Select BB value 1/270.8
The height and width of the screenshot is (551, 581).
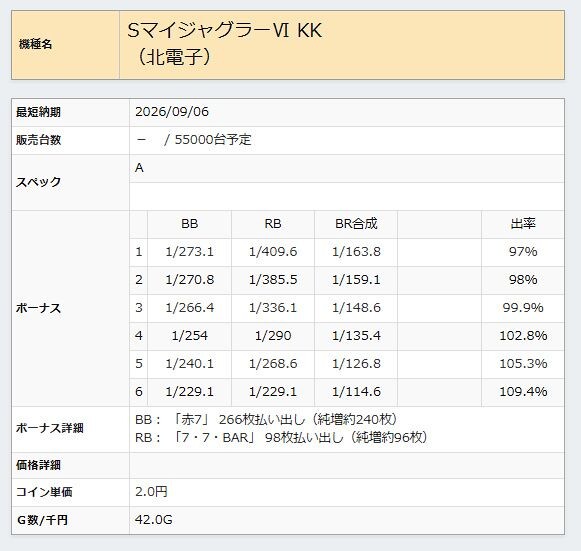coord(189,280)
